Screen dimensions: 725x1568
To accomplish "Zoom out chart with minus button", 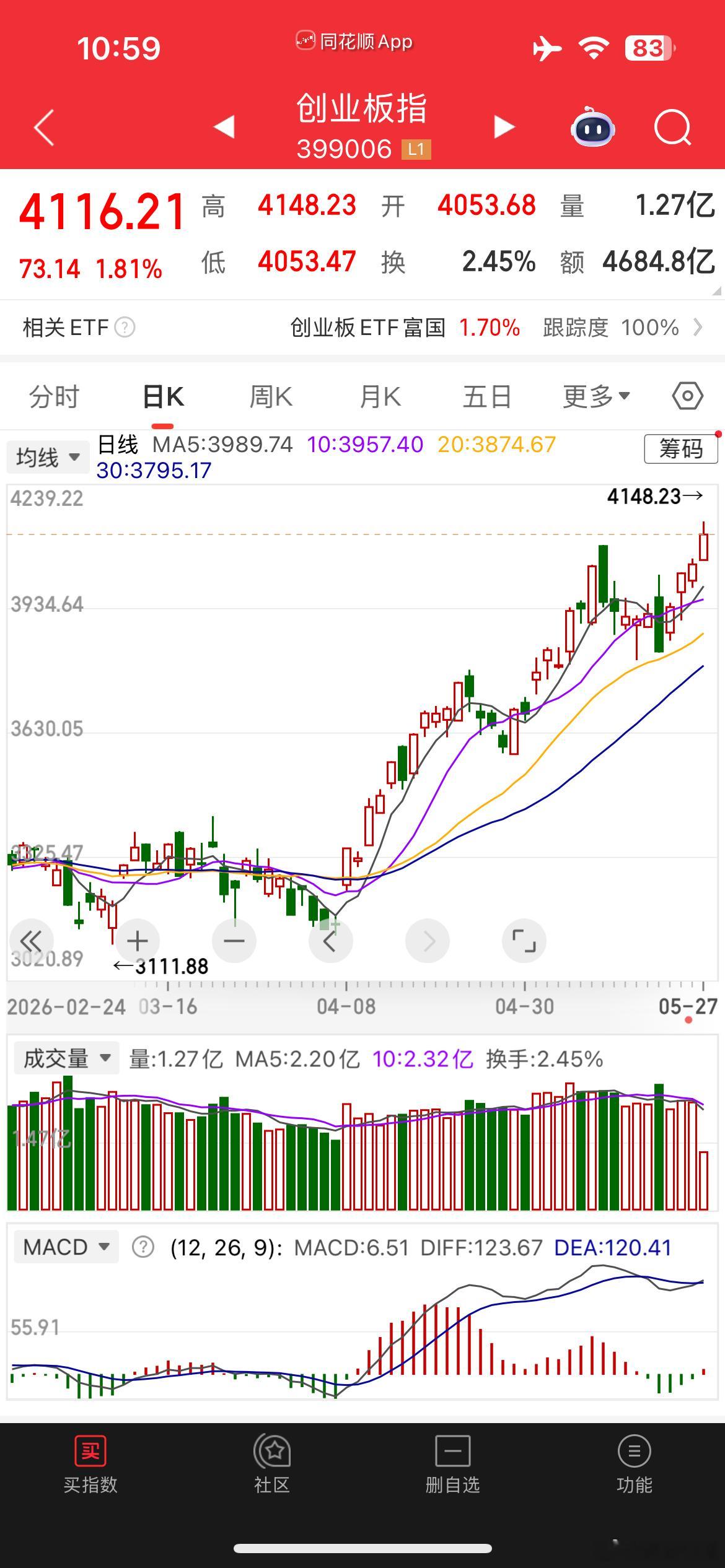I will 234,941.
